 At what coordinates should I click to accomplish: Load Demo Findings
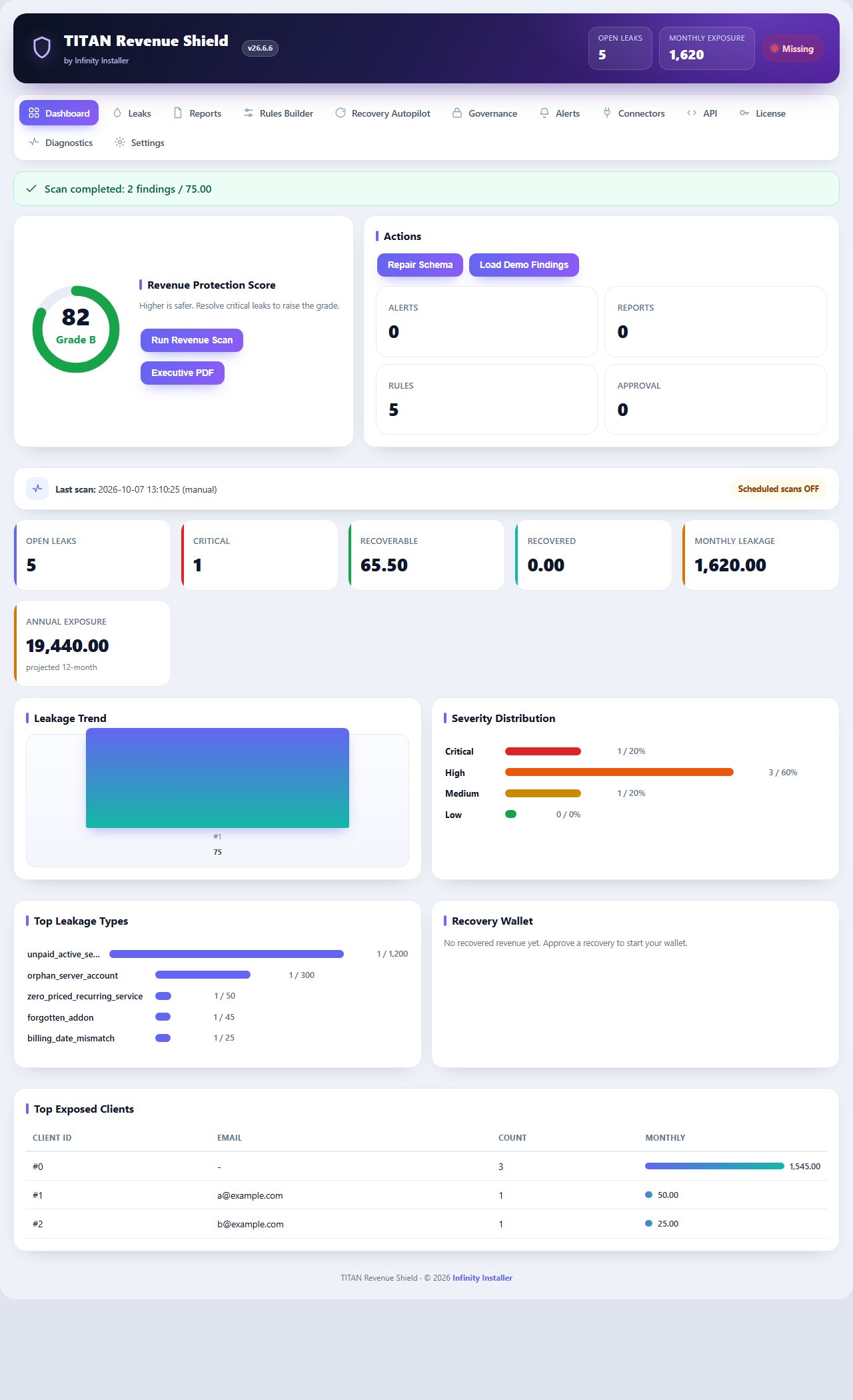click(524, 265)
